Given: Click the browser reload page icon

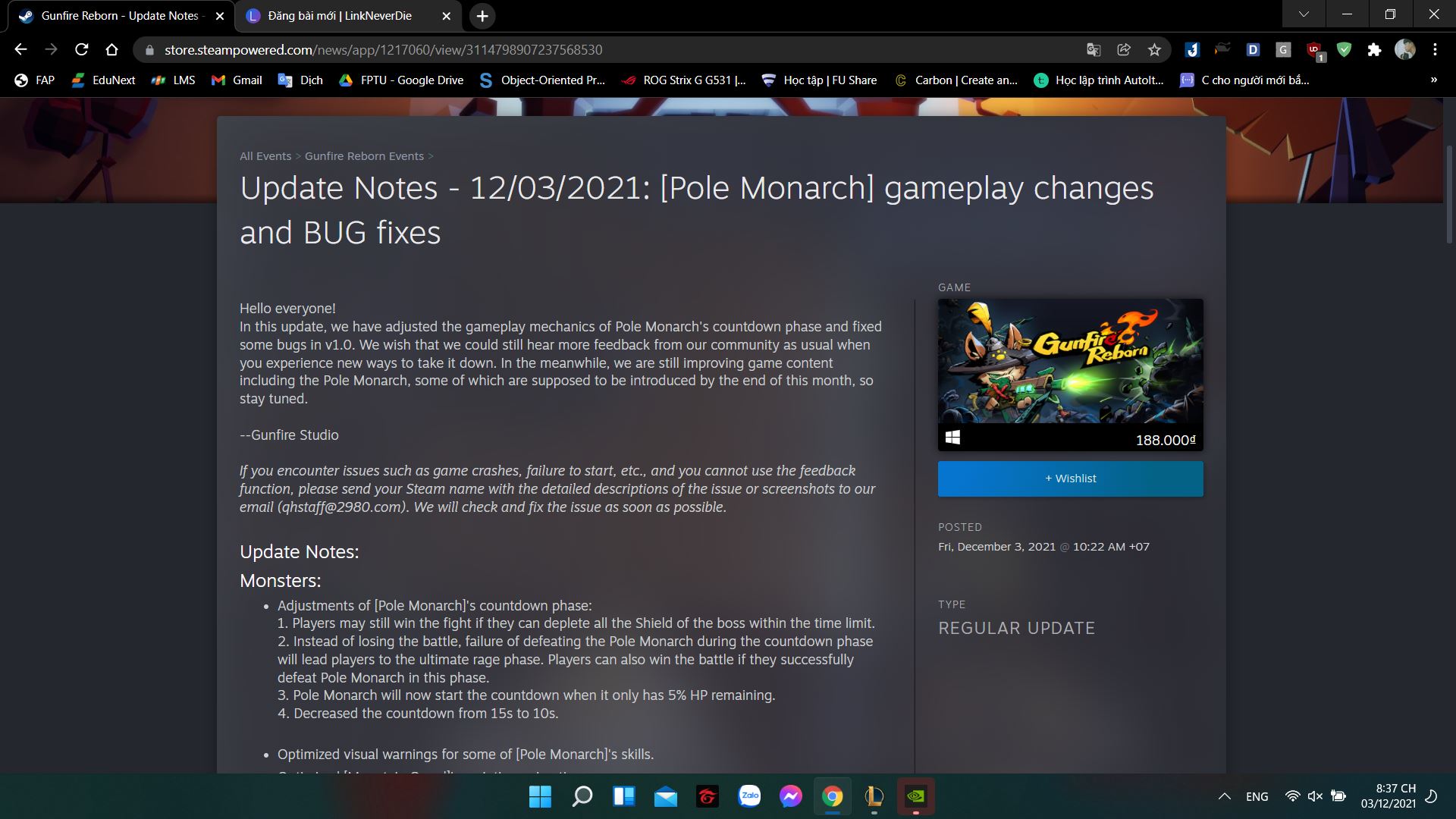Looking at the screenshot, I should tap(81, 49).
